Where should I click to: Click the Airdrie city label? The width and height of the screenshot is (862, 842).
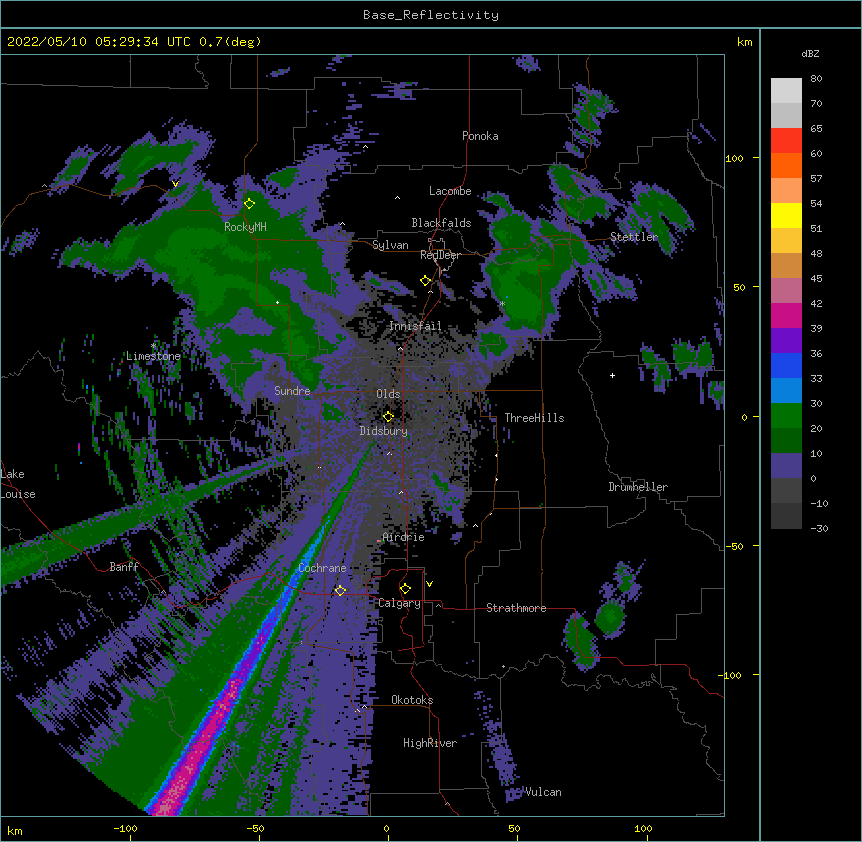click(404, 537)
